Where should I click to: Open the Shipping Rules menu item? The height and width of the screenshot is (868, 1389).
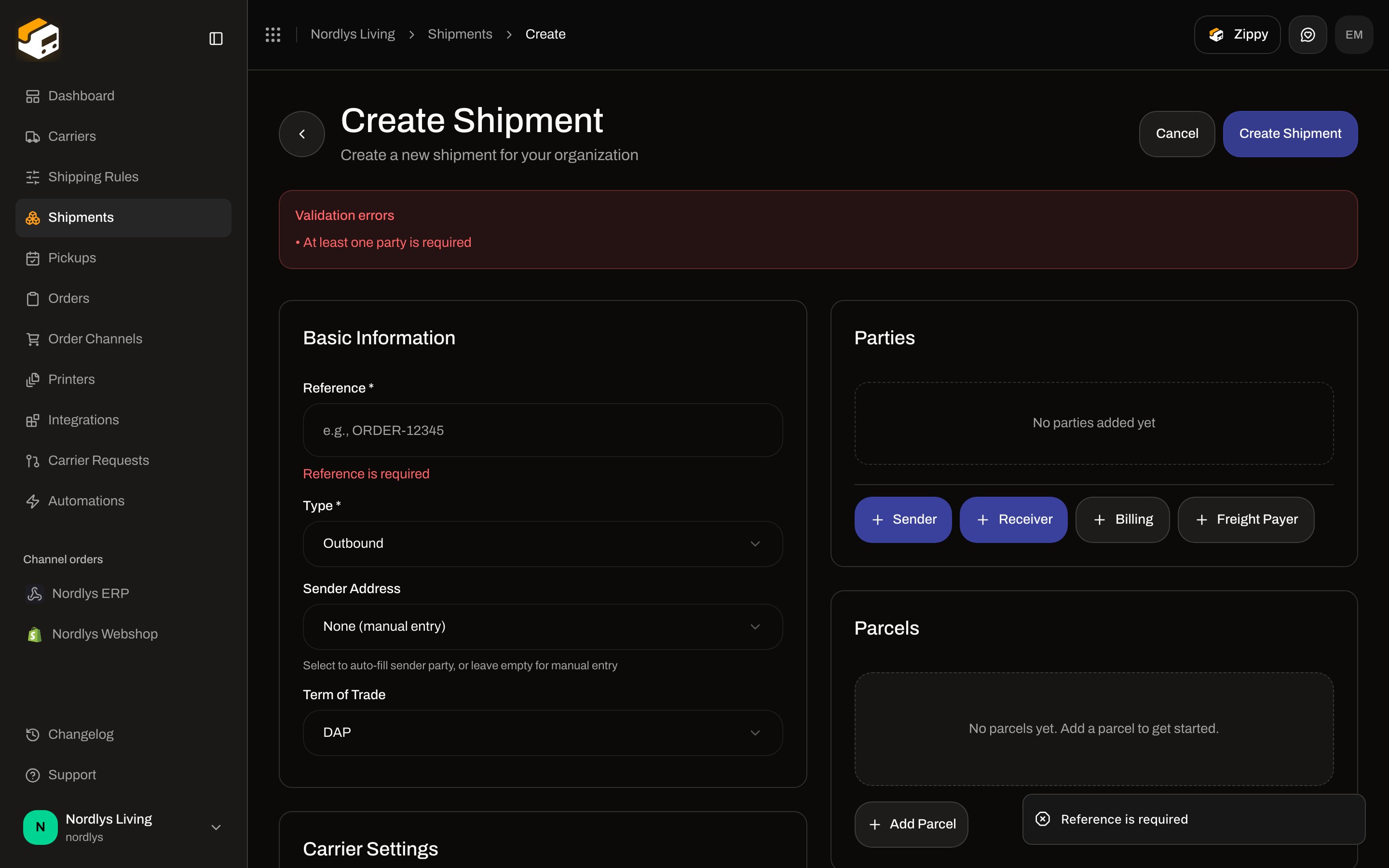(x=123, y=177)
